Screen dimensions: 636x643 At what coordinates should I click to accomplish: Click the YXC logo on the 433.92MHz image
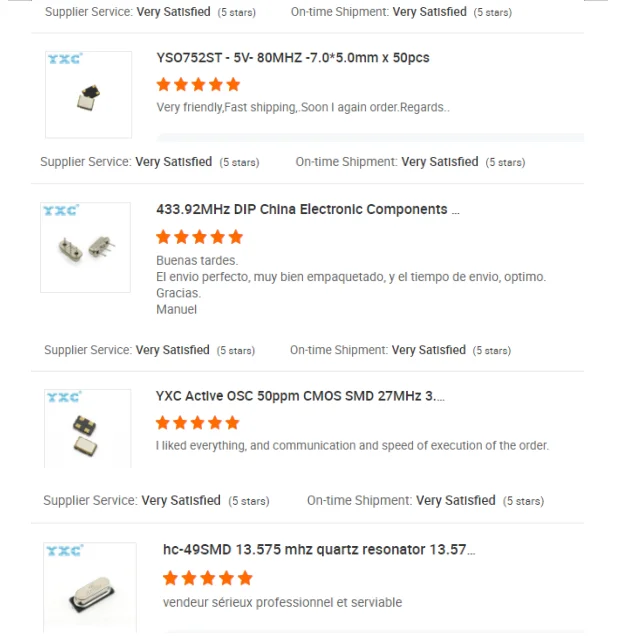pyautogui.click(x=61, y=211)
